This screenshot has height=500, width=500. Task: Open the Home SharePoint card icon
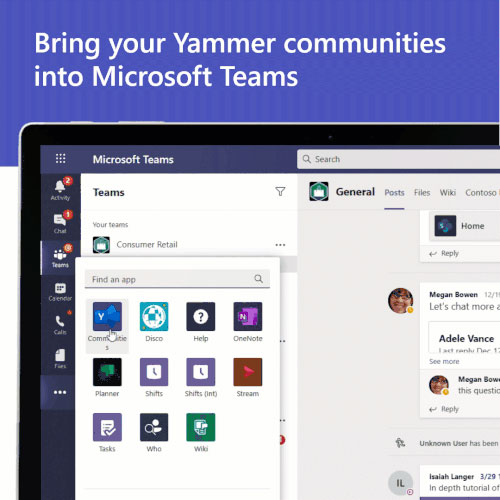coord(445,226)
